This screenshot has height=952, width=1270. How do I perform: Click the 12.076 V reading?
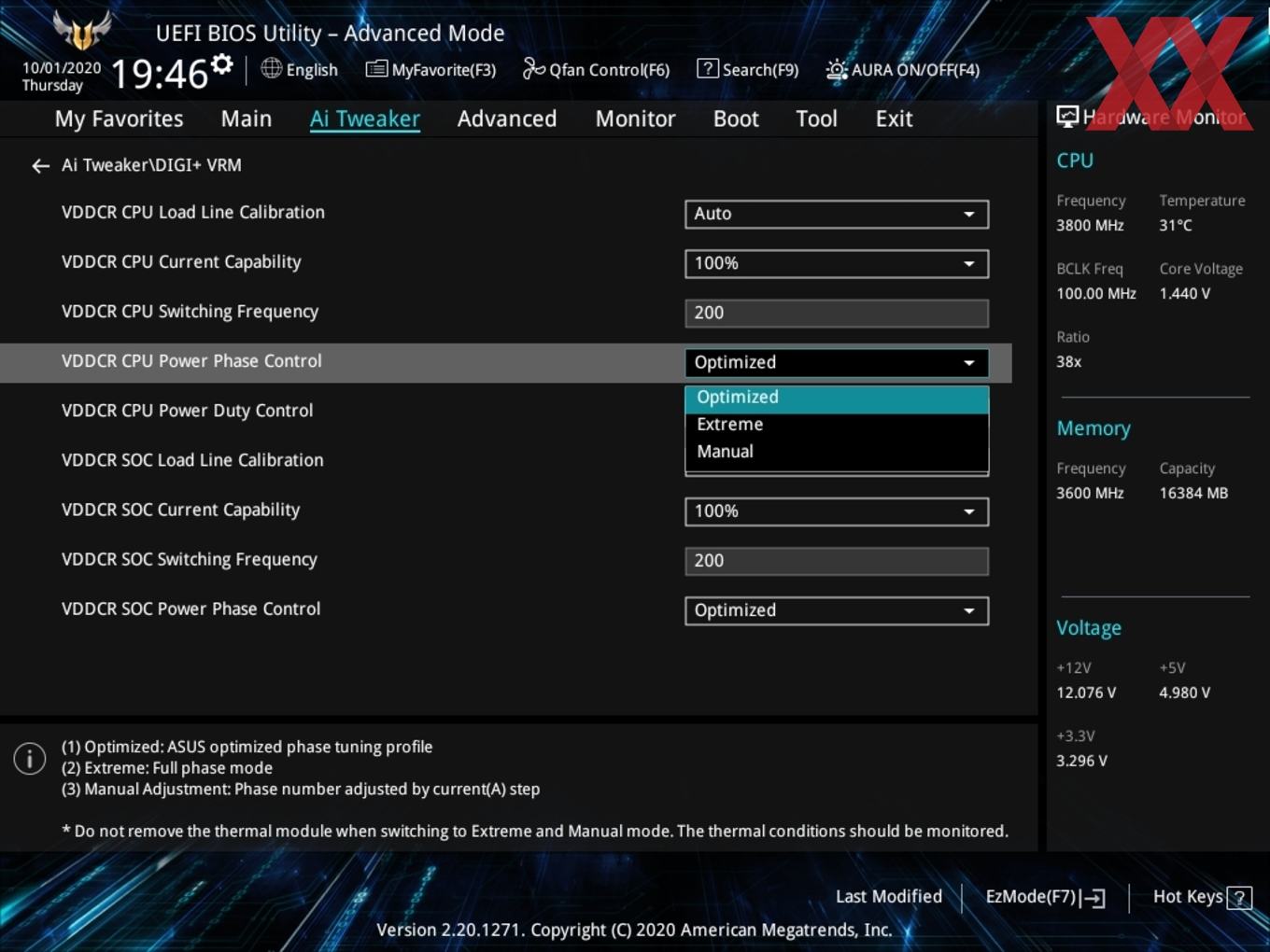(x=1086, y=693)
